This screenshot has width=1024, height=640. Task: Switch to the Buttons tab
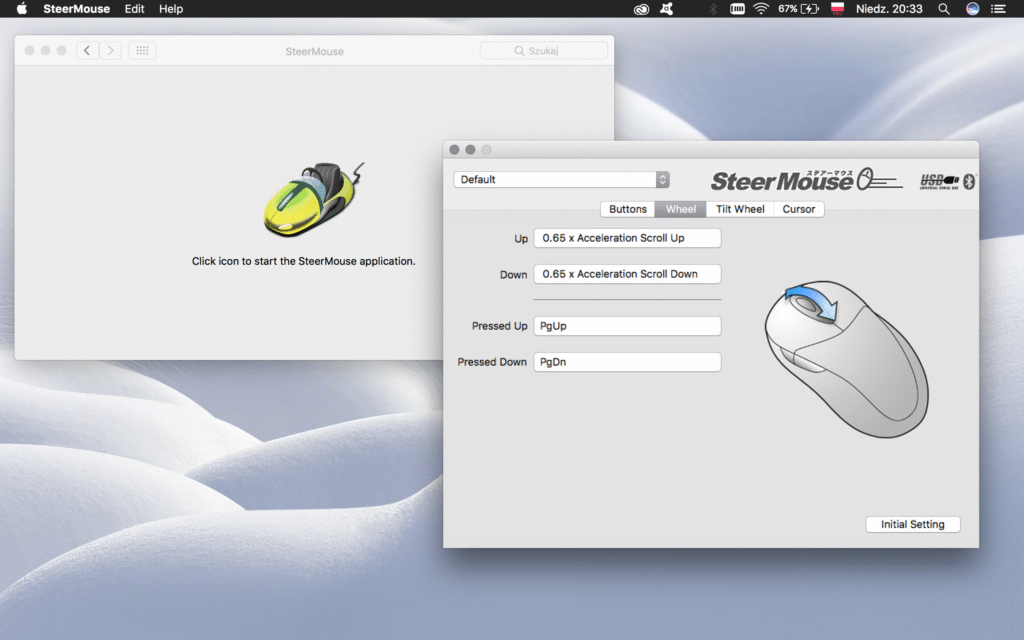(x=627, y=209)
